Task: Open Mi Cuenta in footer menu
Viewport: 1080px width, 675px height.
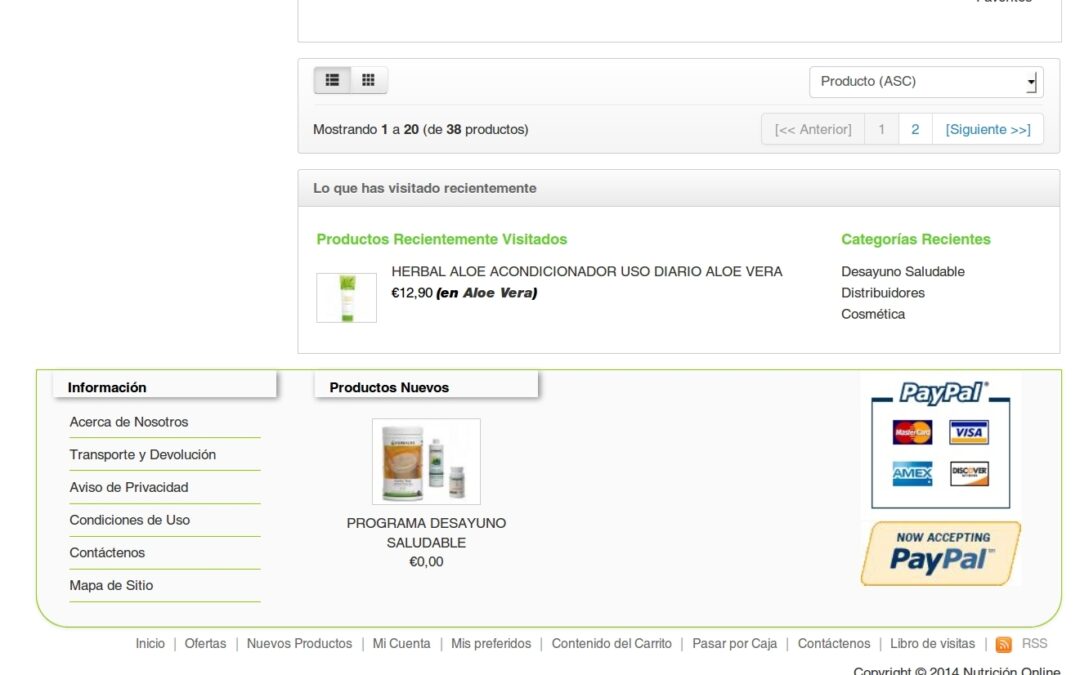Action: click(402, 643)
